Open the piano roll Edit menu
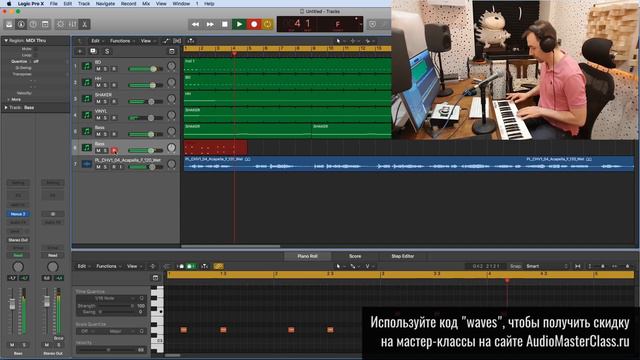The width and height of the screenshot is (640, 360). (x=84, y=266)
